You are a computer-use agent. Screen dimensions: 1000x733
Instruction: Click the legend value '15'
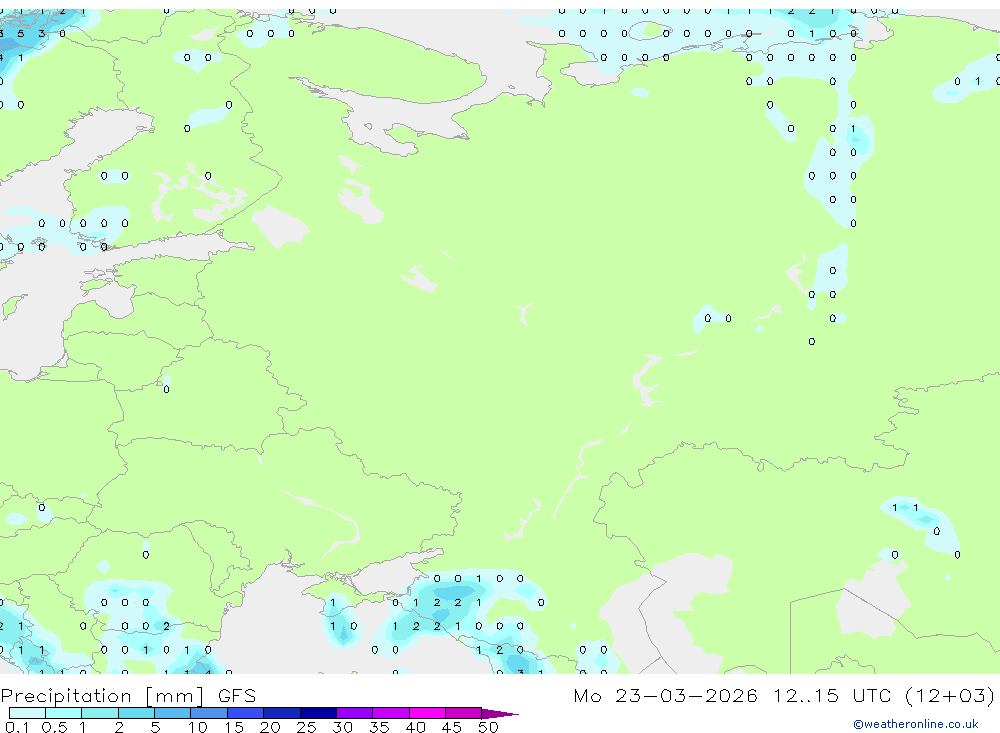click(234, 727)
